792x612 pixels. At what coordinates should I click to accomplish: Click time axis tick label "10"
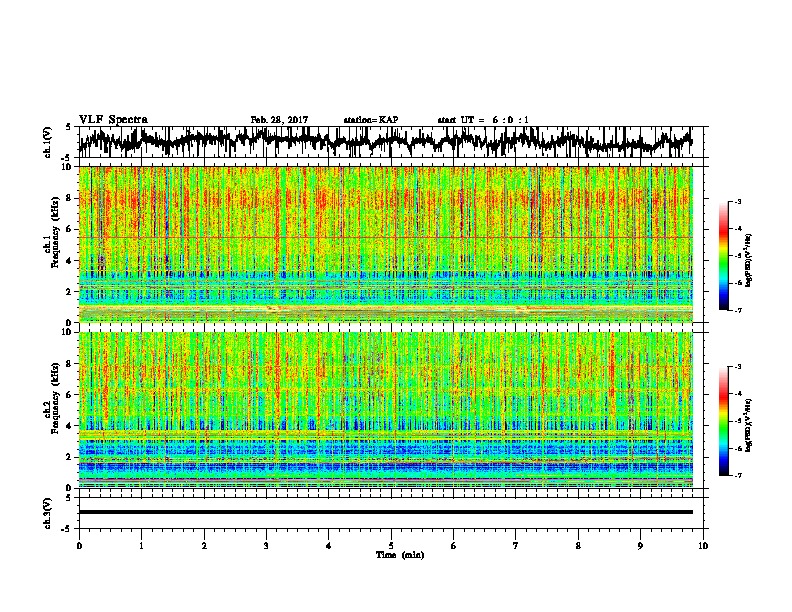(703, 546)
